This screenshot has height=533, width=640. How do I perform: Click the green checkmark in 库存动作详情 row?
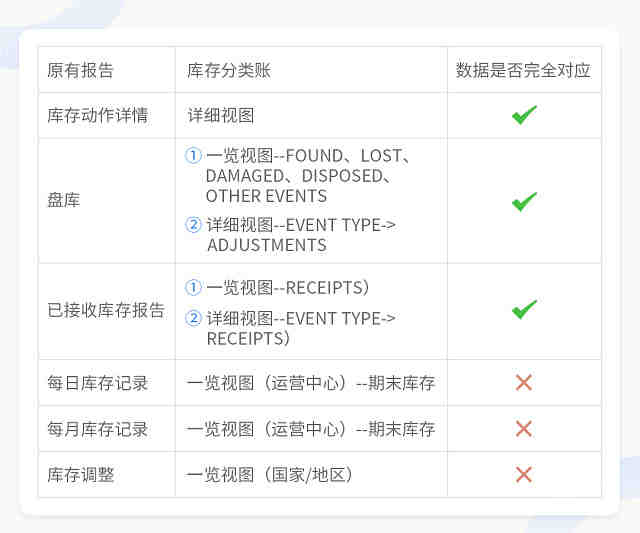(x=524, y=115)
